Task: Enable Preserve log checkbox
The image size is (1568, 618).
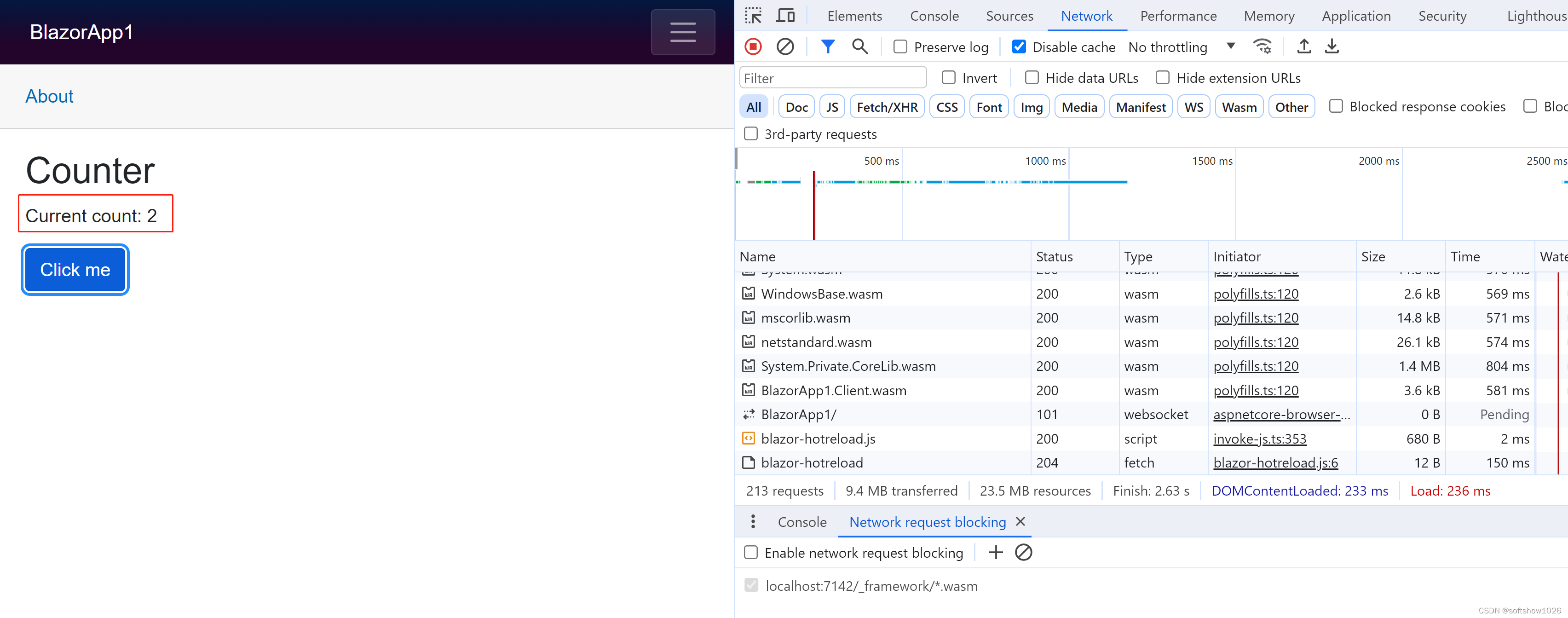Action: pos(900,47)
